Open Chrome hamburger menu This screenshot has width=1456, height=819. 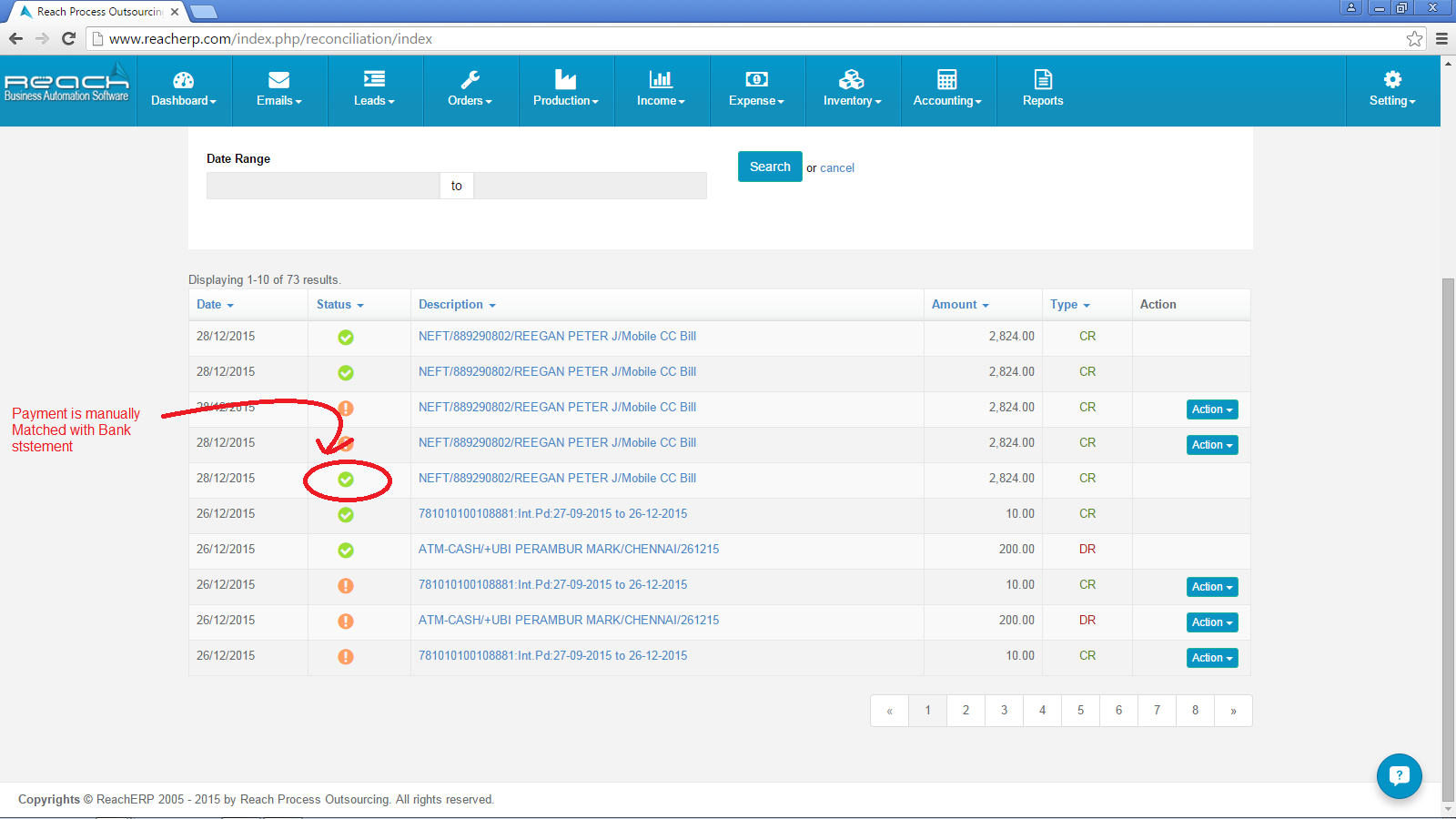point(1441,38)
